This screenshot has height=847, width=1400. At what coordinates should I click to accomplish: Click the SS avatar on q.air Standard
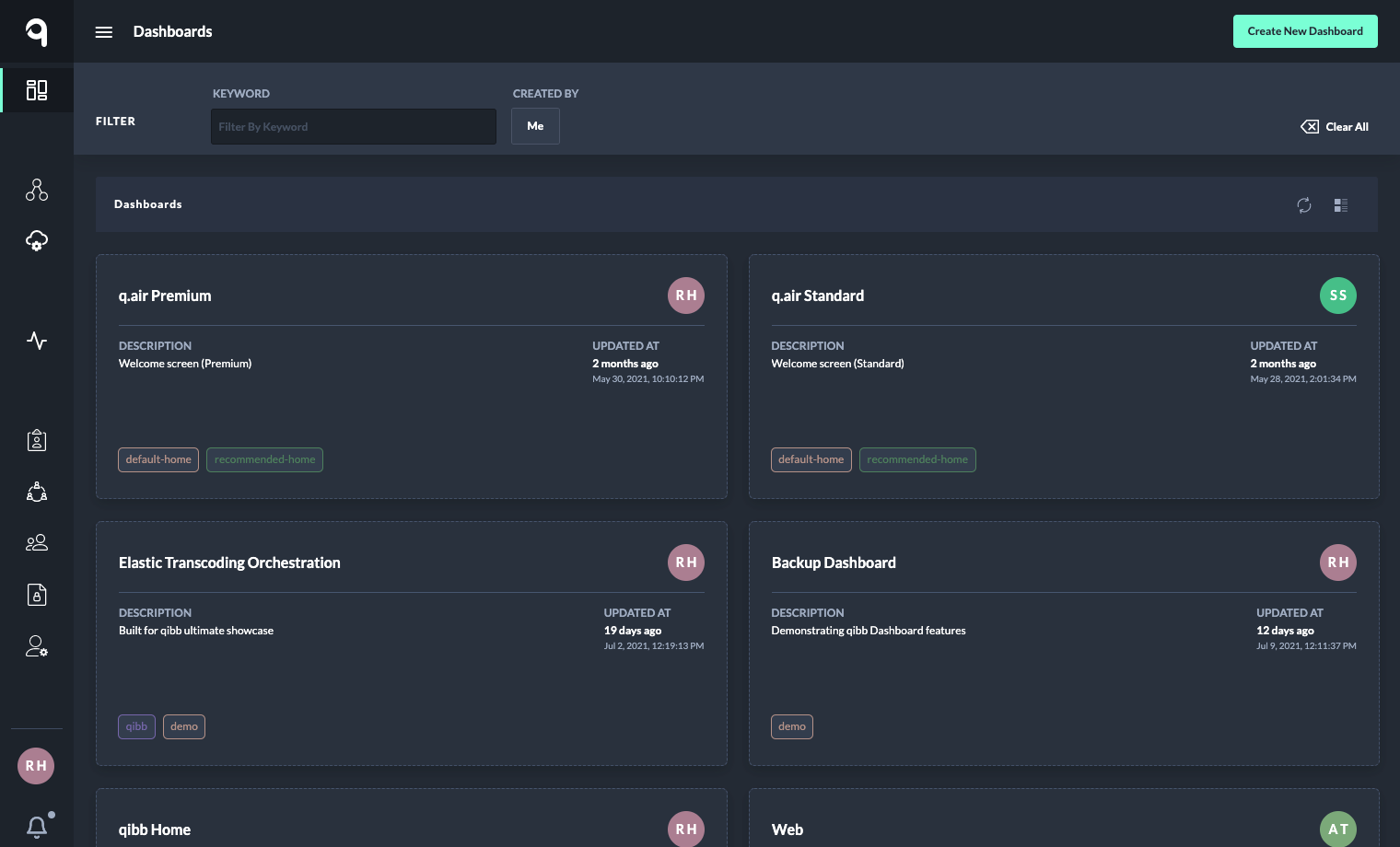click(x=1337, y=296)
